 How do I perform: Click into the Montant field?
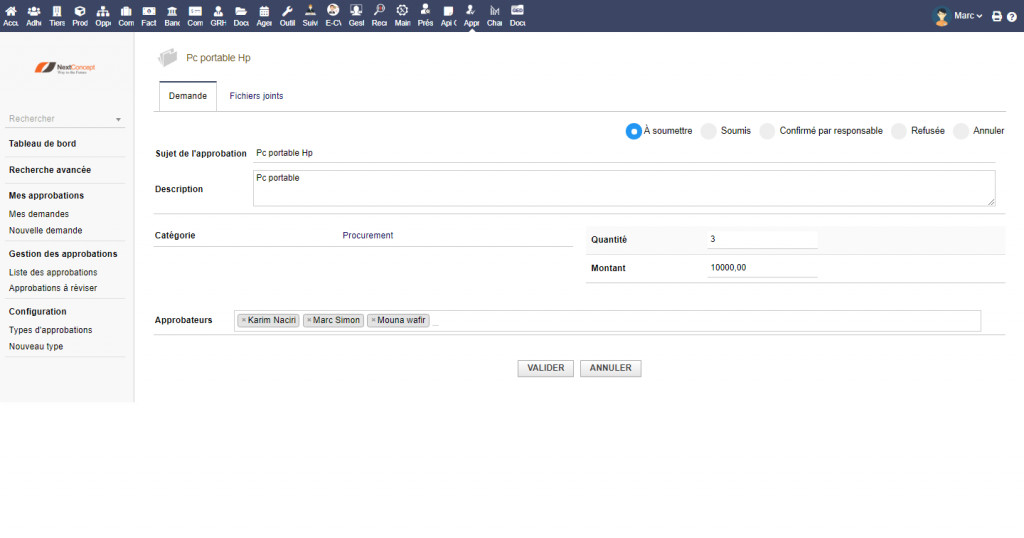click(762, 268)
